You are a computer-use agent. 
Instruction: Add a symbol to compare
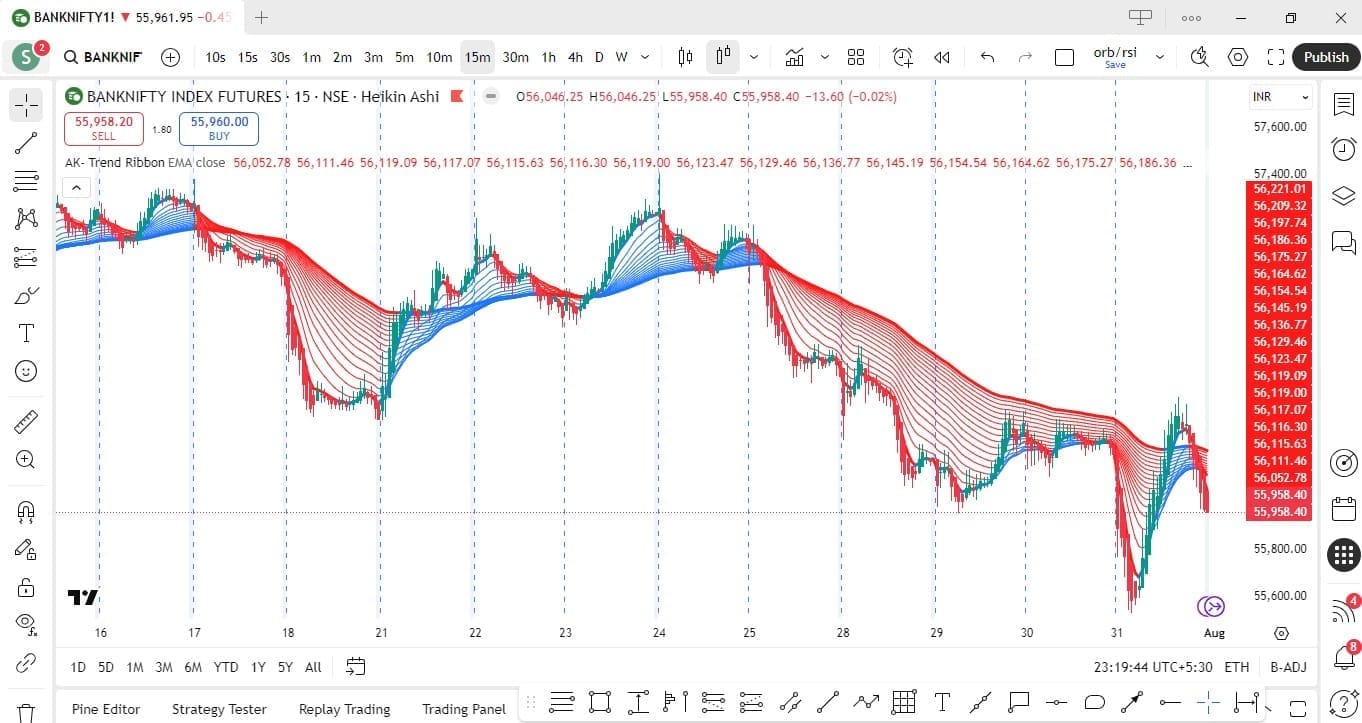(170, 57)
